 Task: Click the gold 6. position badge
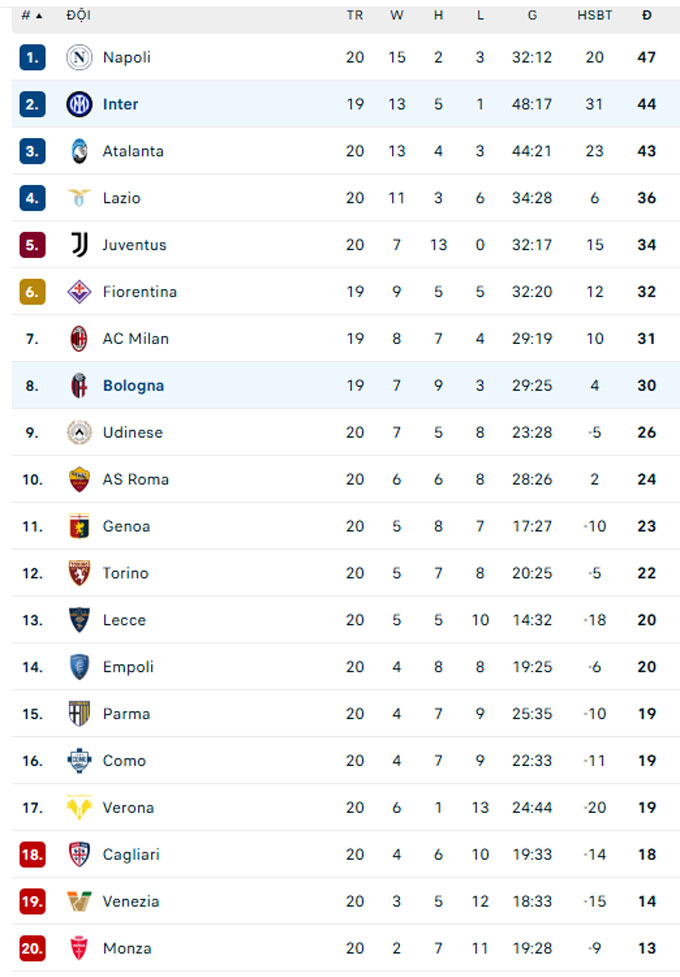point(32,292)
